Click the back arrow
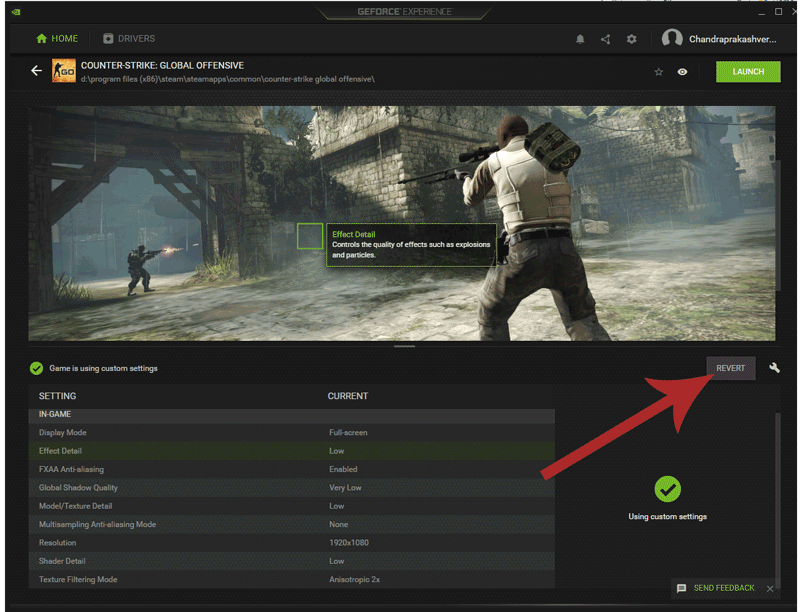The image size is (800, 612). (36, 70)
